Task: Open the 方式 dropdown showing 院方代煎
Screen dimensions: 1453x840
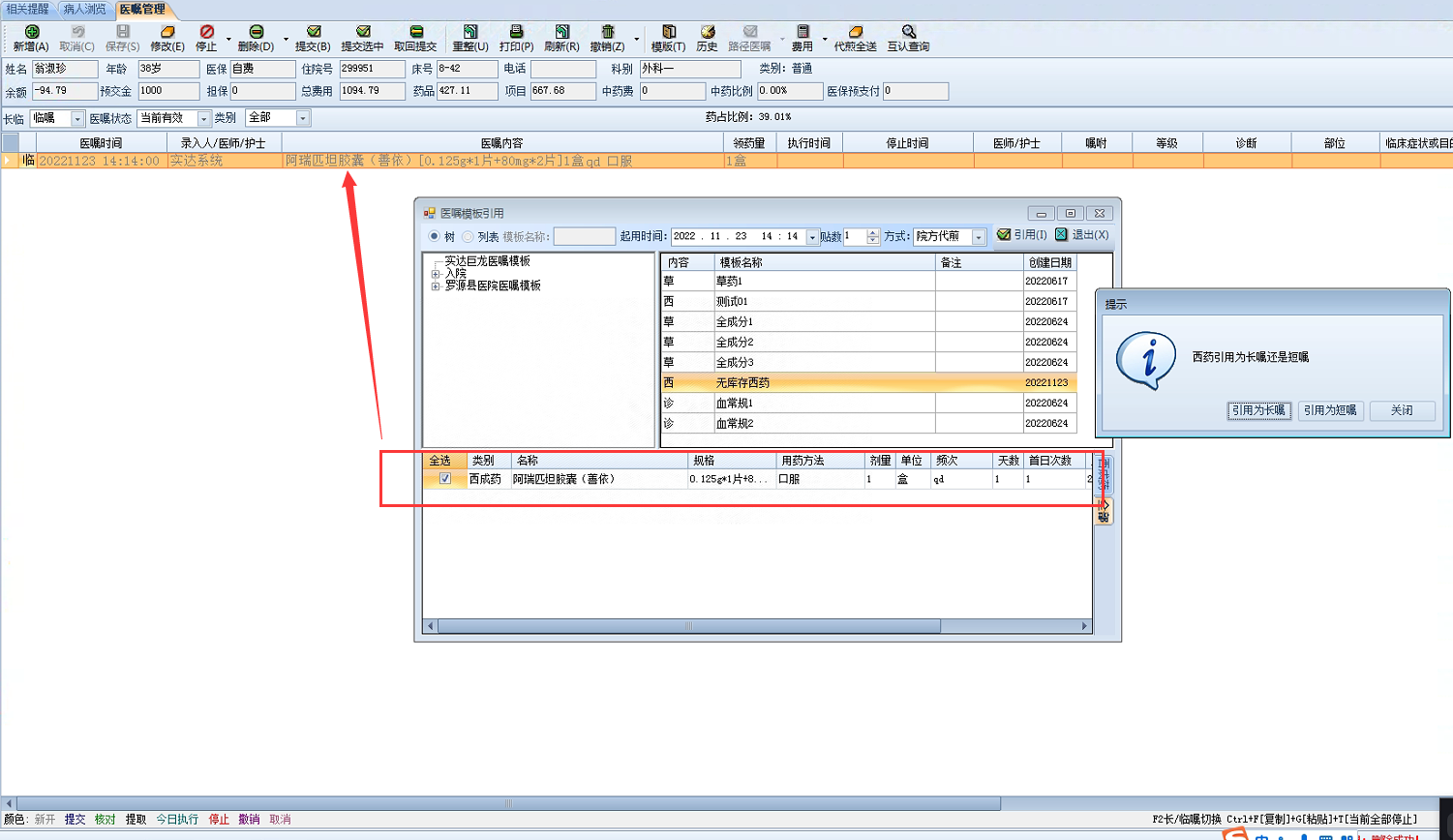Action: pyautogui.click(x=979, y=236)
